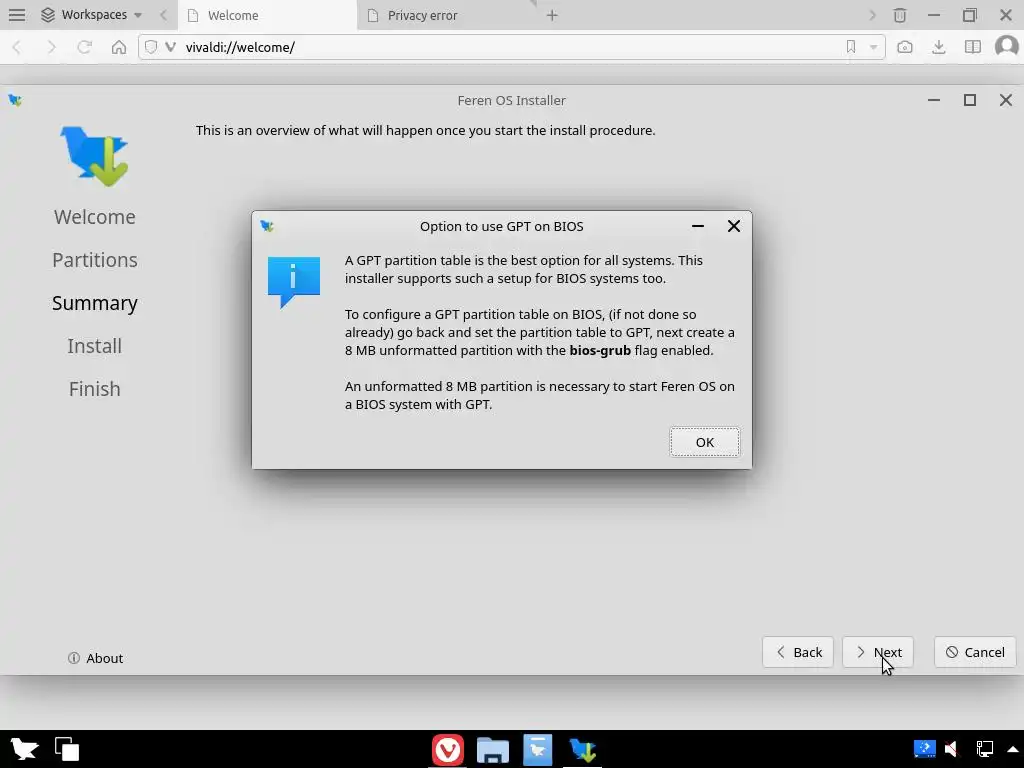
Task: Open a new tab with plus button
Action: pos(552,15)
